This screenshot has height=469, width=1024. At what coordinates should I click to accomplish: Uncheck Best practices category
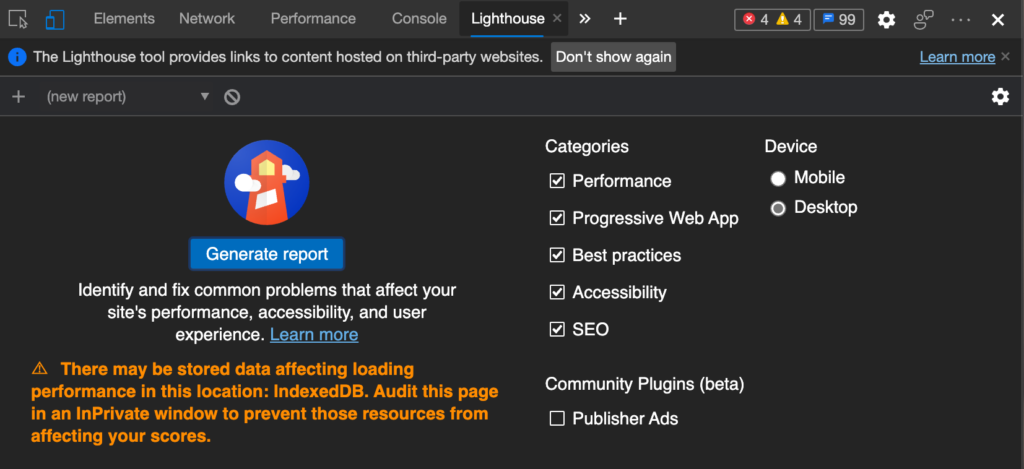557,255
